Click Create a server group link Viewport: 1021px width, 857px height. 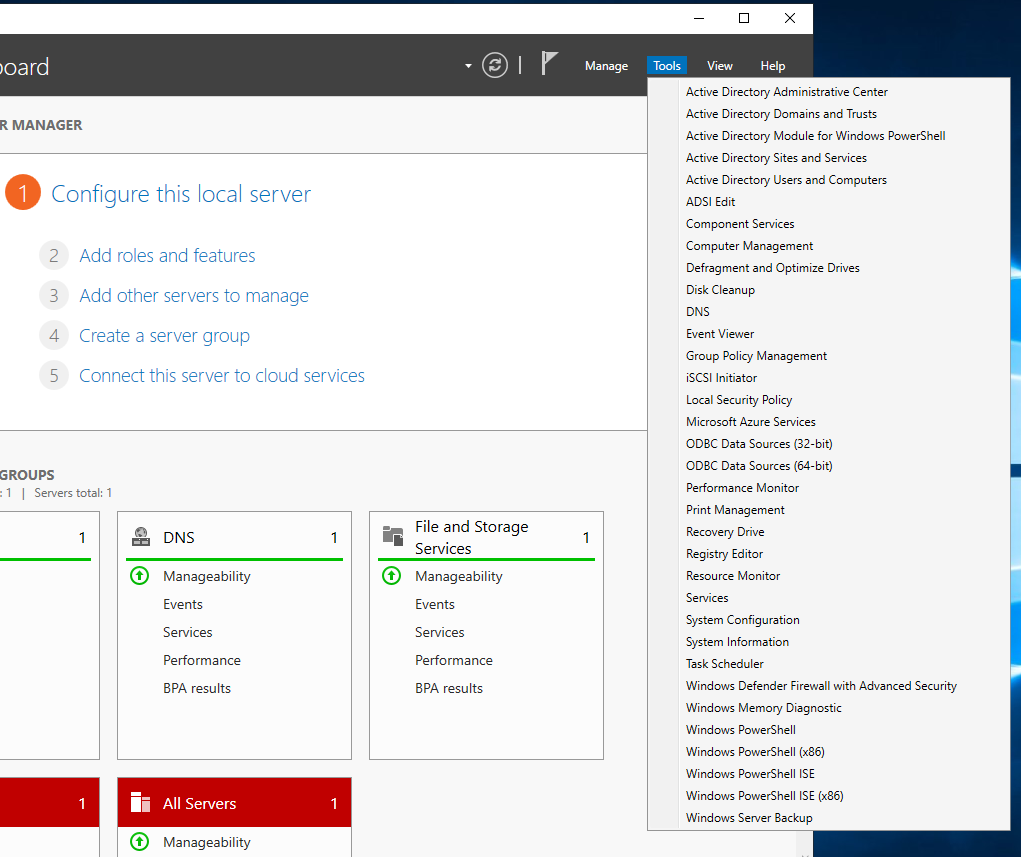point(164,335)
